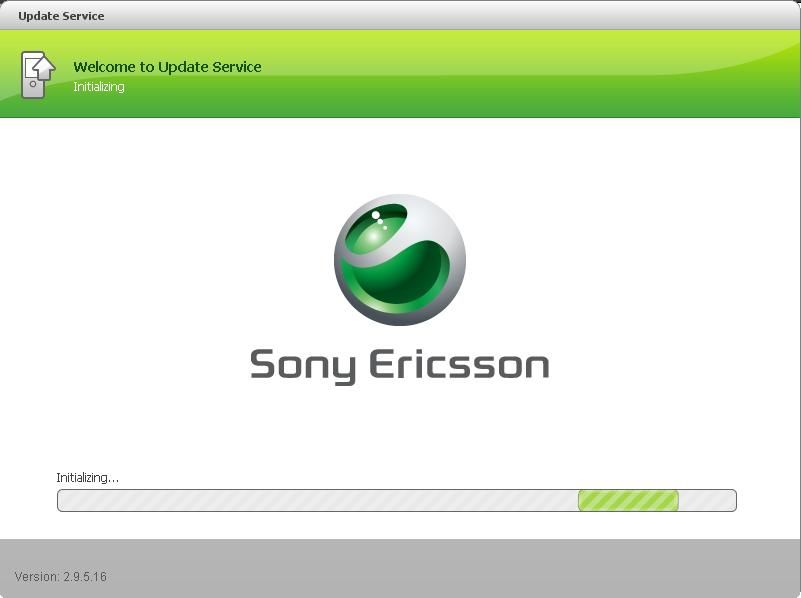
Task: Click the 'Sony Ericsson' wordmark text
Action: [399, 366]
